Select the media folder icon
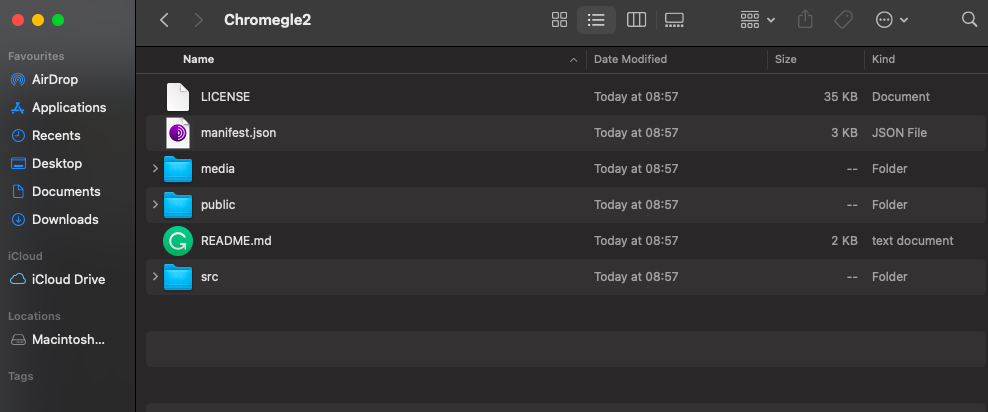 [x=178, y=169]
